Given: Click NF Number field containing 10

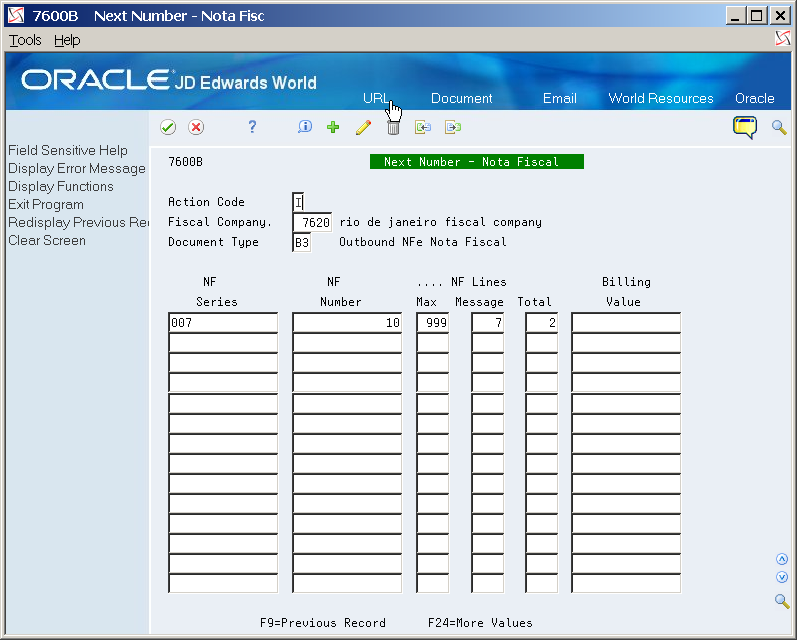Looking at the screenshot, I should pos(347,323).
